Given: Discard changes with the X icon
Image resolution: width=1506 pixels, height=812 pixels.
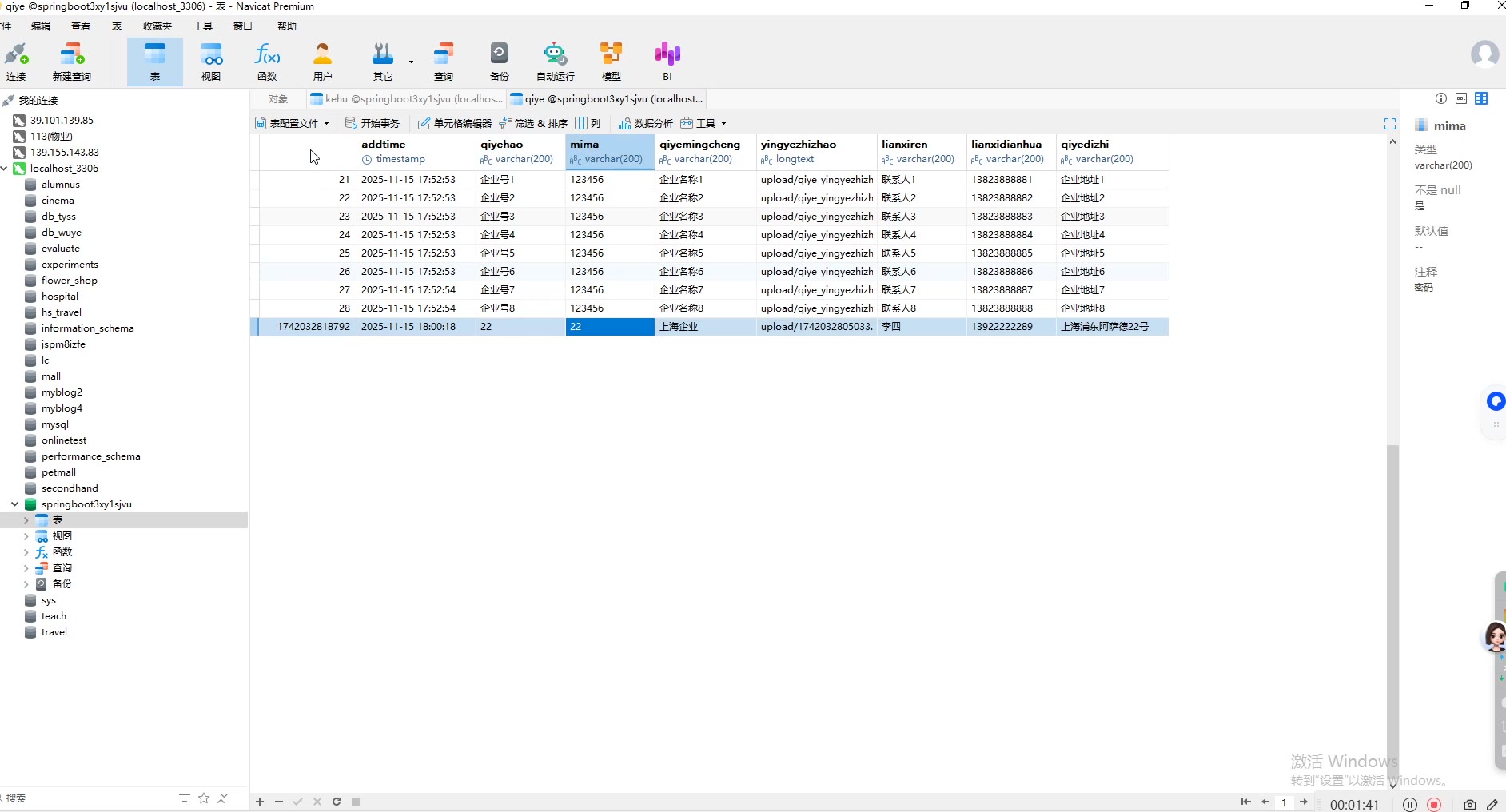Looking at the screenshot, I should click(x=317, y=802).
